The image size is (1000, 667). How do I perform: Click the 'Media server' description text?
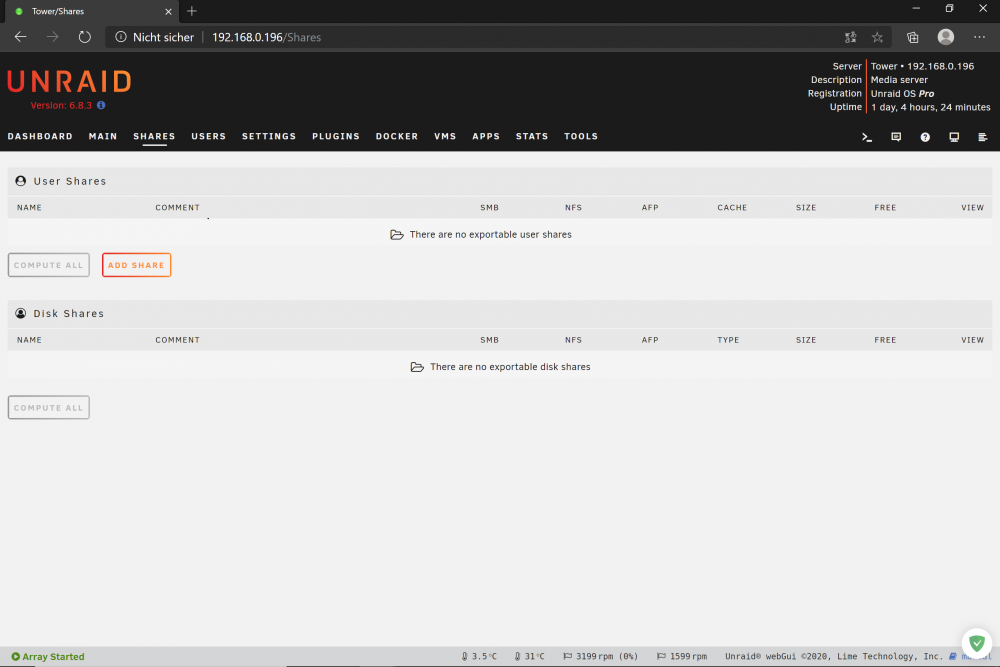tap(899, 80)
